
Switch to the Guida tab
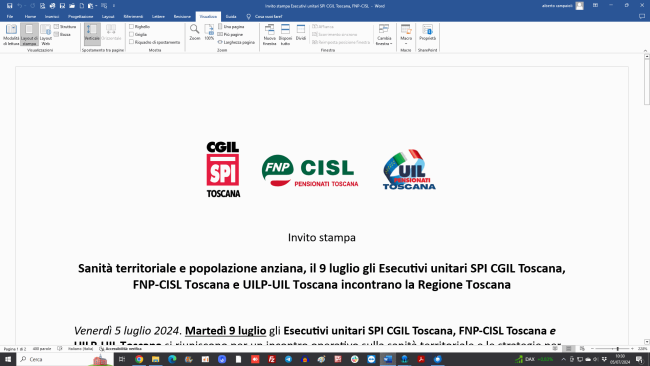click(x=231, y=17)
